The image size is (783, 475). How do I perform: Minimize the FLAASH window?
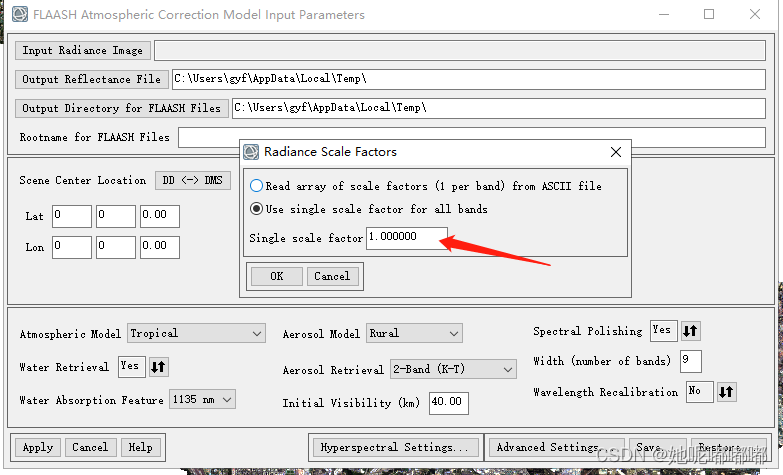[664, 14]
